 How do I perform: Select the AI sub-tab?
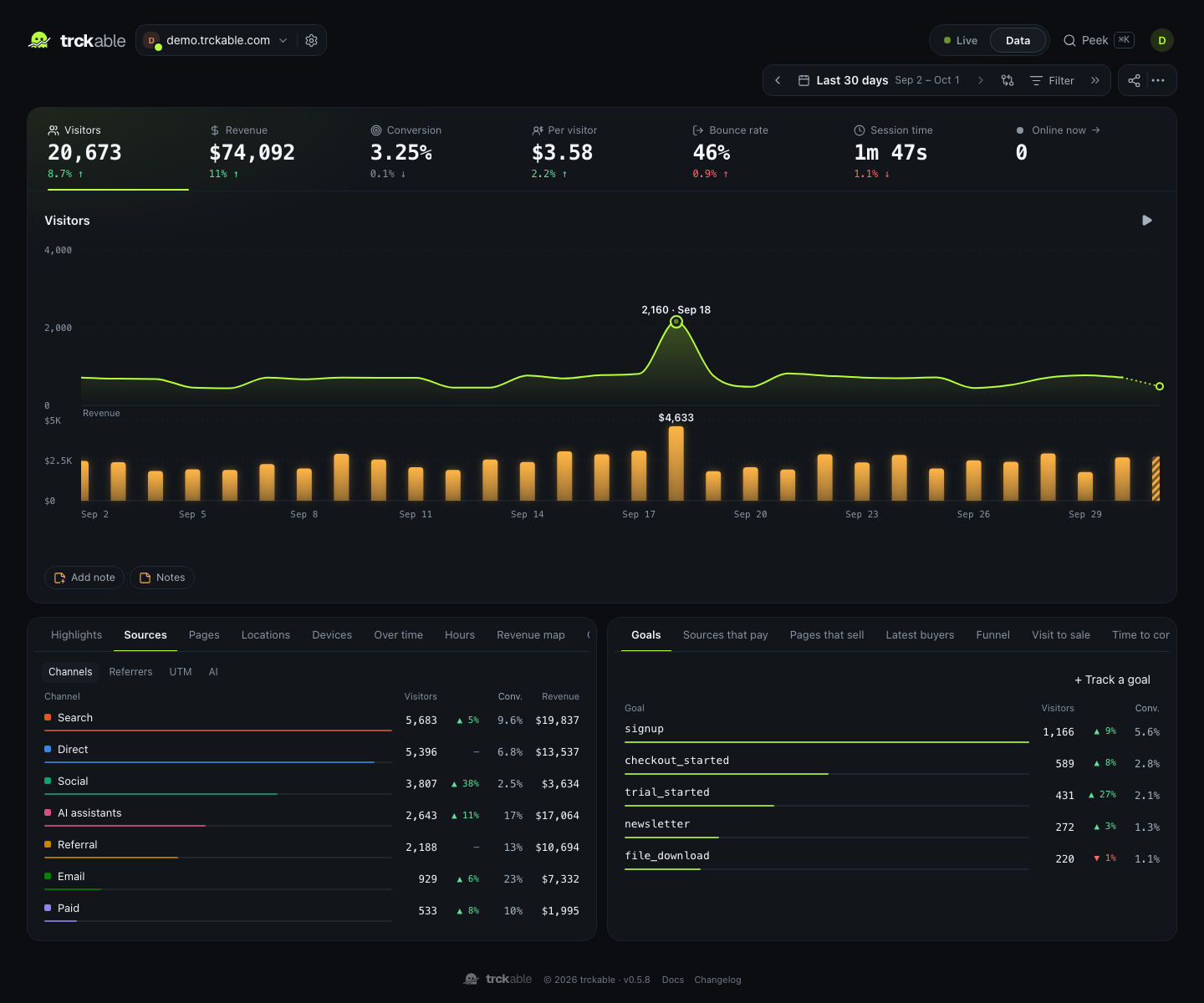(213, 672)
